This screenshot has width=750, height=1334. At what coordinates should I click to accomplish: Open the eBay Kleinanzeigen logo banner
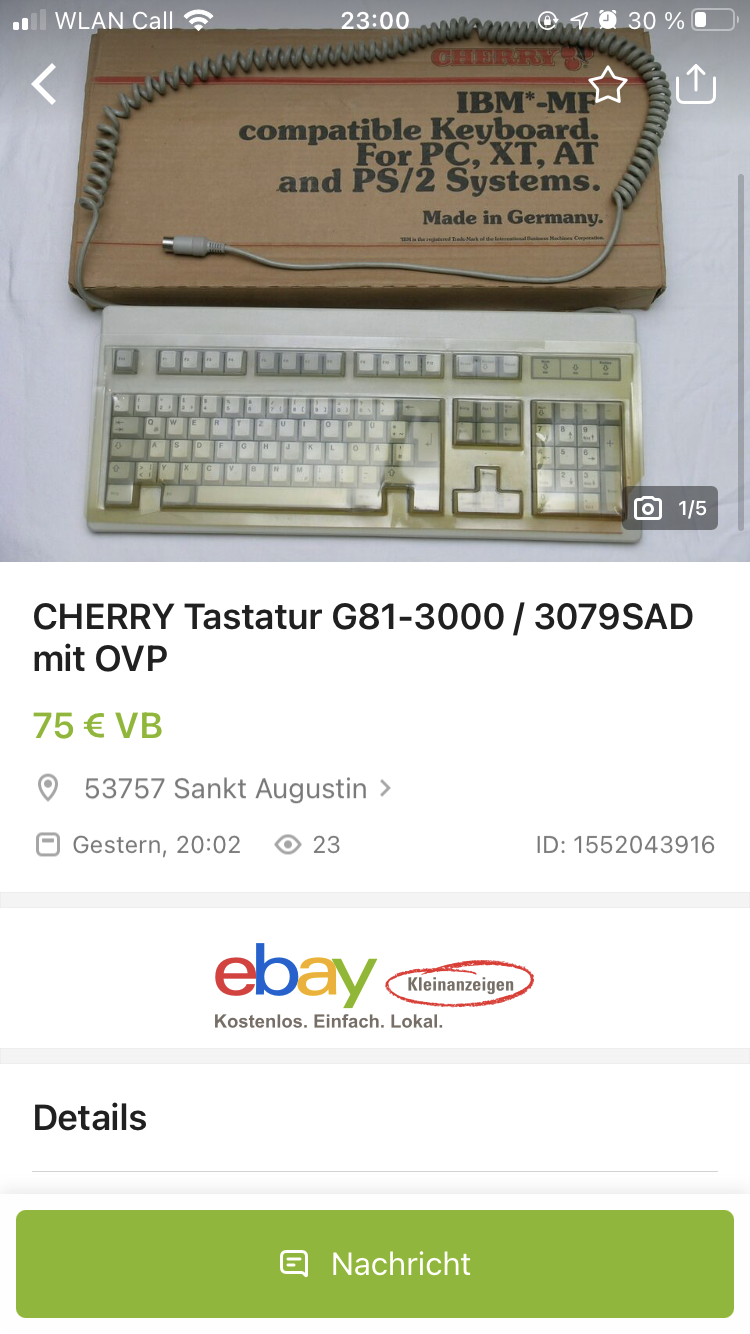(x=375, y=985)
